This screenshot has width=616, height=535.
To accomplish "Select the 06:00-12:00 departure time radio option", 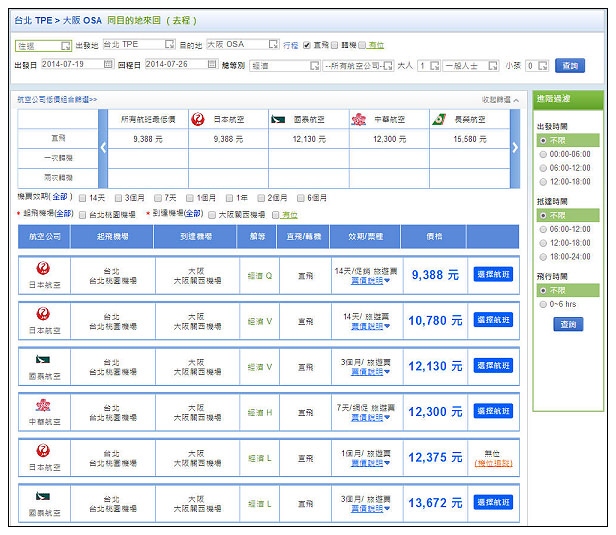I will click(542, 169).
